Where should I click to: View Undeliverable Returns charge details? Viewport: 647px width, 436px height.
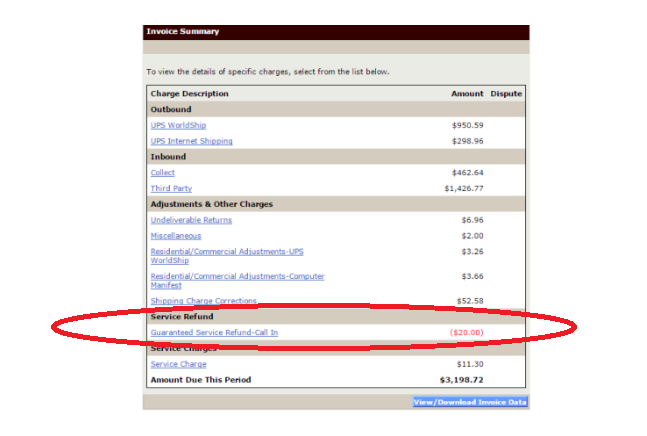(x=191, y=220)
